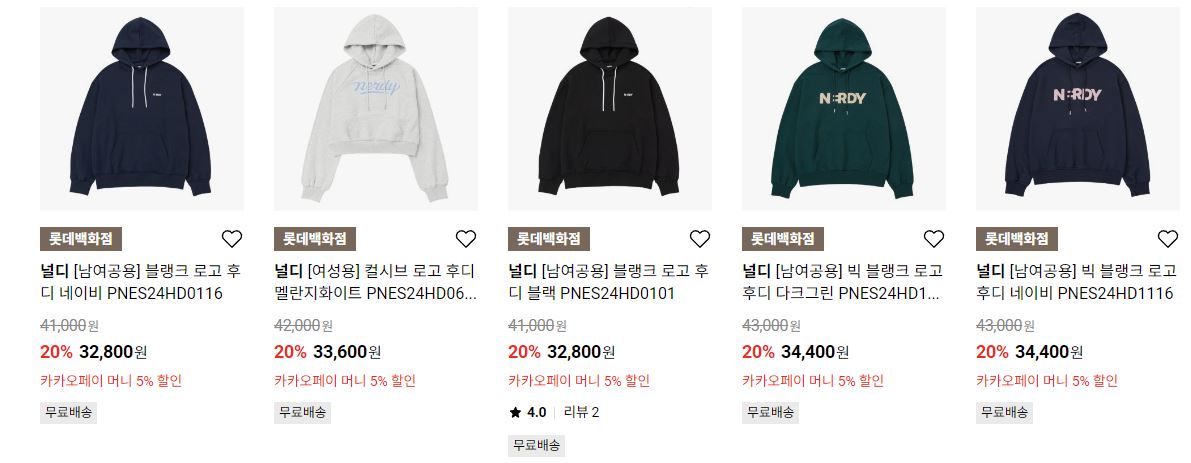Viewport: 1191px width, 463px height.
Task: Click 롯데백화점 badge on dark green hoodie
Action: (x=783, y=239)
